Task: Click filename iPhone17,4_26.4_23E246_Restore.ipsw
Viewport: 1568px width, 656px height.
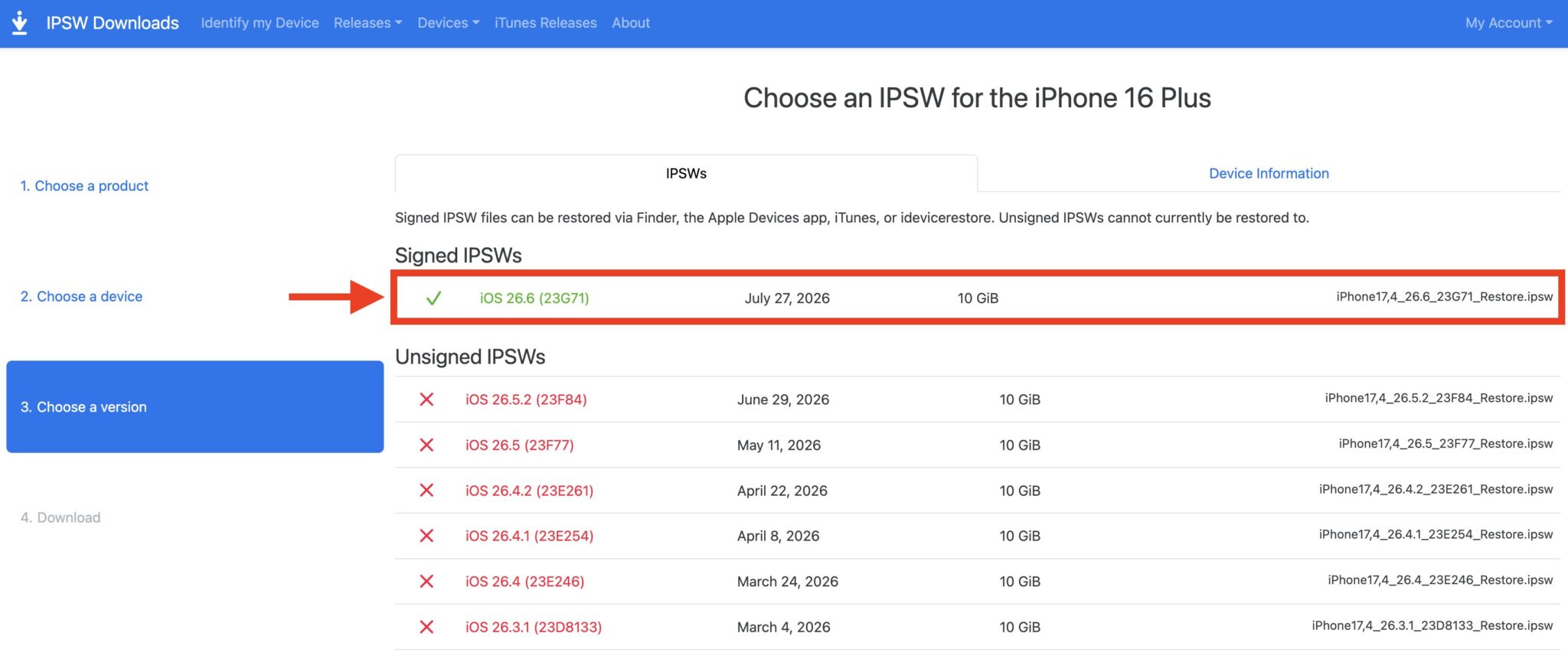Action: click(x=1440, y=580)
